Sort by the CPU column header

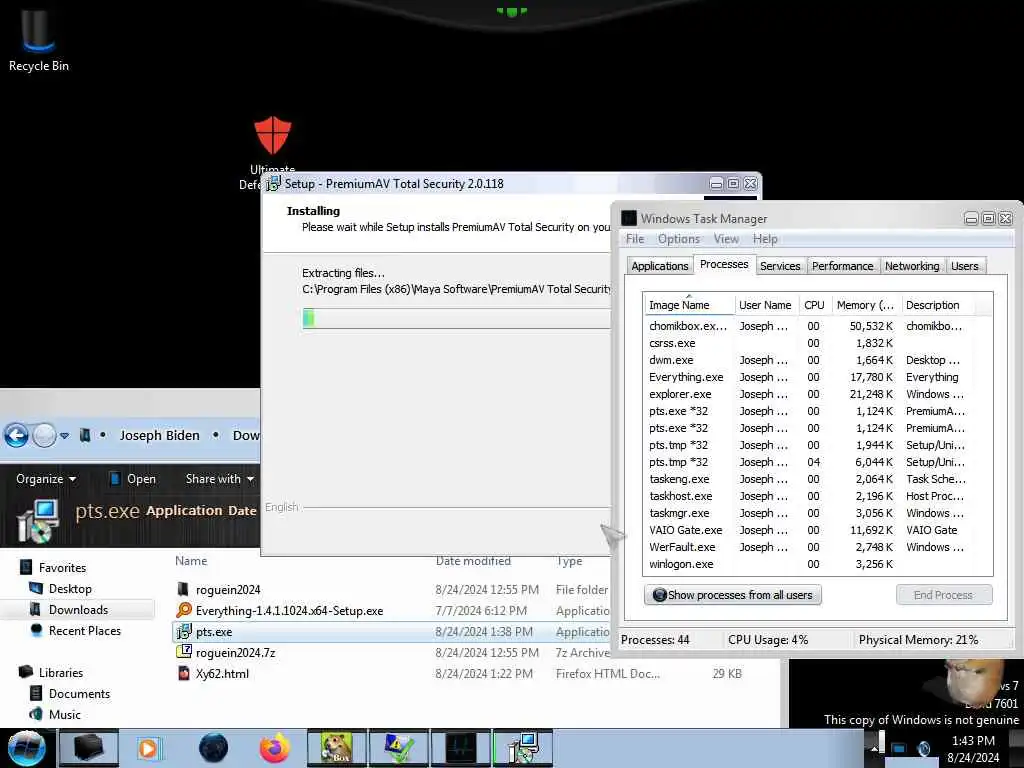(814, 305)
